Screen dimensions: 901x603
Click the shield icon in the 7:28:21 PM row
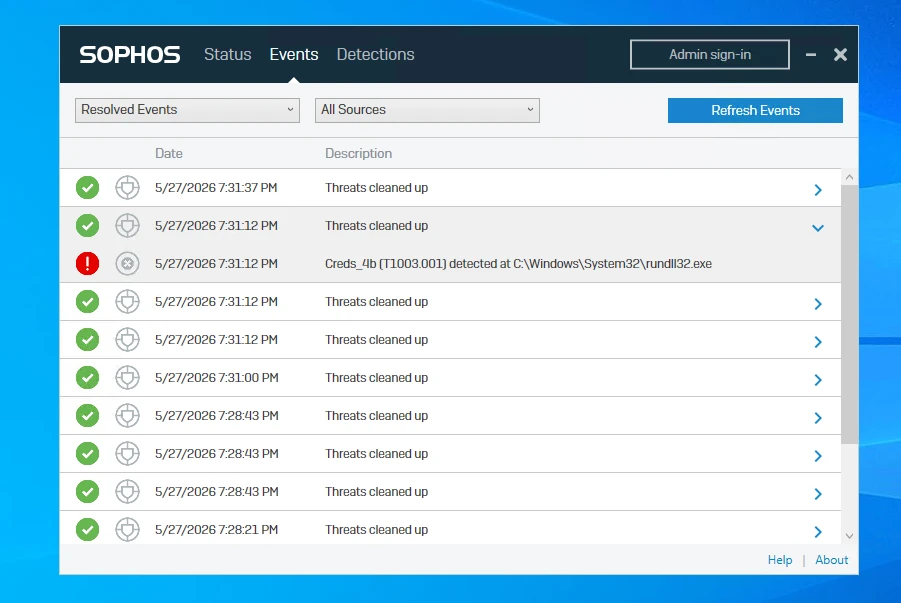click(x=127, y=529)
